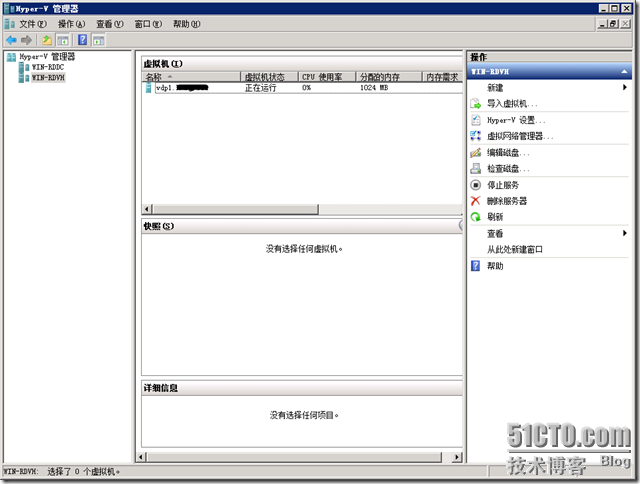Click the Hyper-V 管理器 root icon in tree
Screen dimensions: 640x484
pyautogui.click(x=11, y=57)
